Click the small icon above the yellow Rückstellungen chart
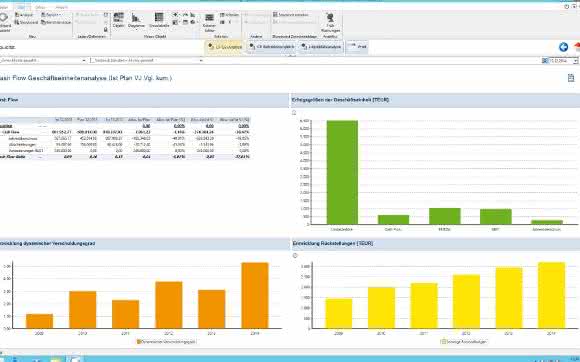 [295, 256]
